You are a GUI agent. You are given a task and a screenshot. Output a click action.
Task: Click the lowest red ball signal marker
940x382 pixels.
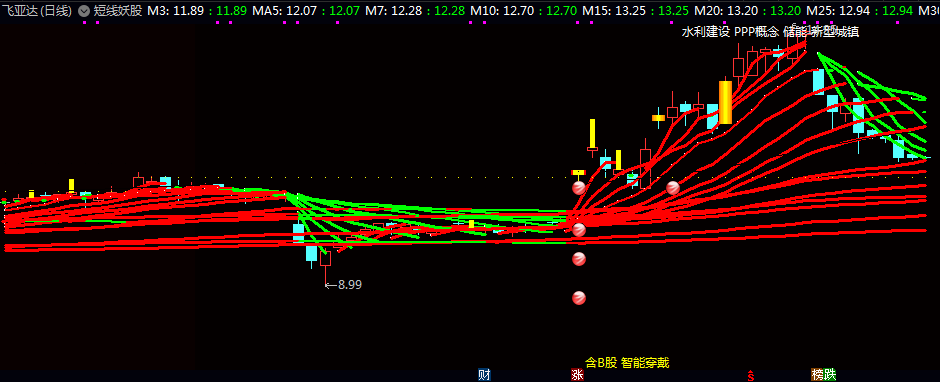[x=579, y=297]
